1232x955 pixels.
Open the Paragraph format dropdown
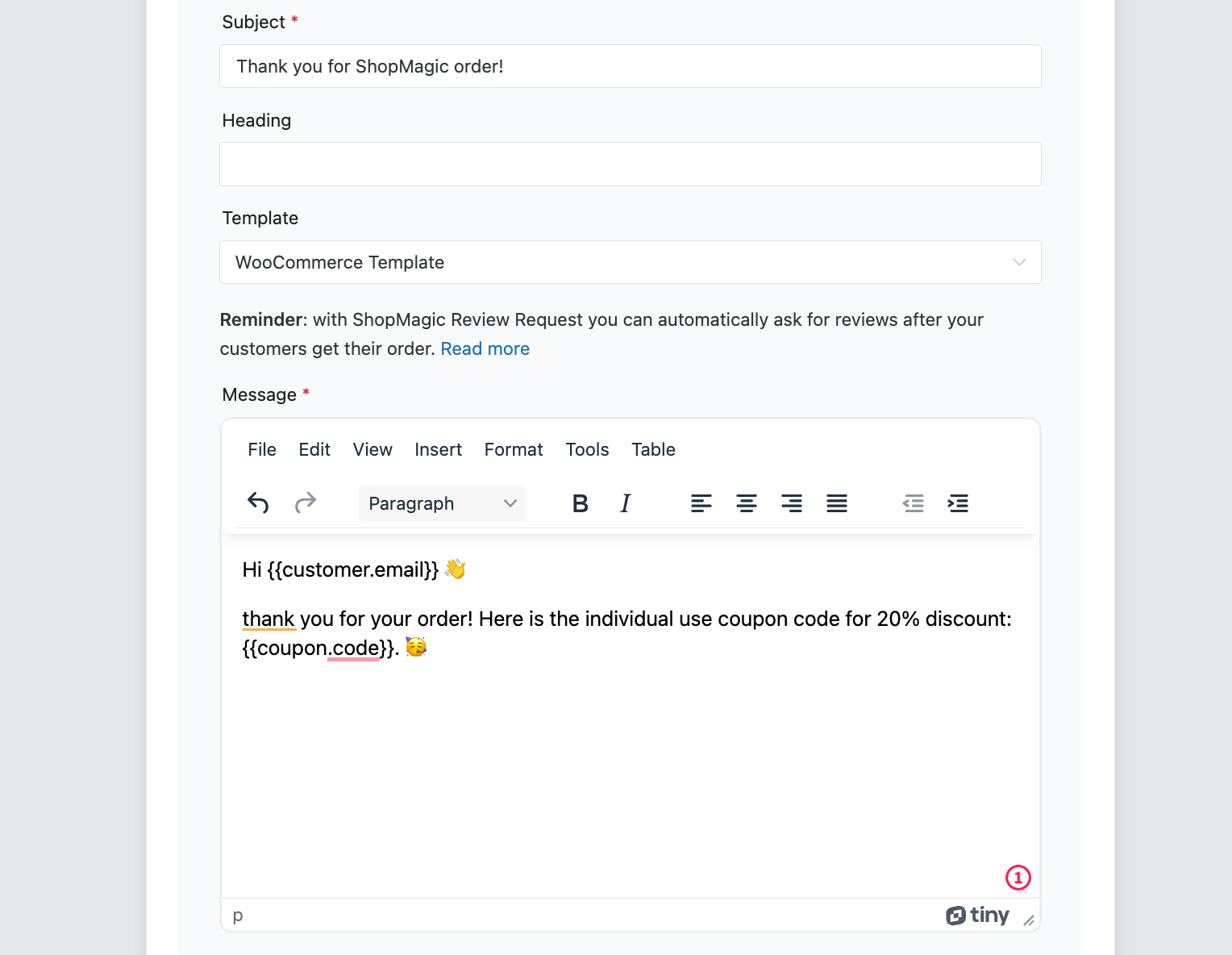(x=442, y=503)
